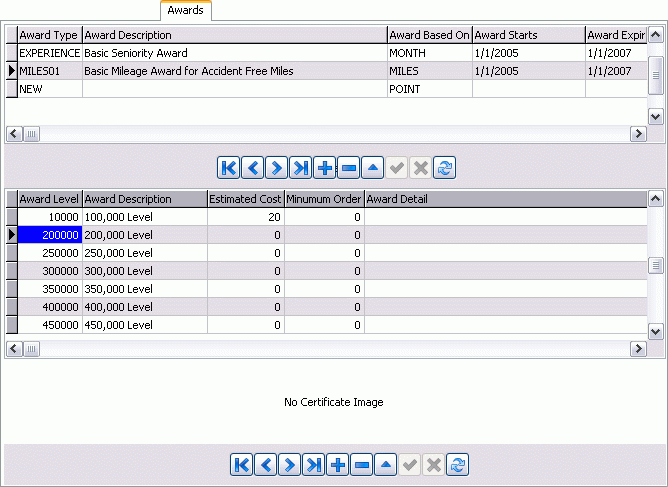The height and width of the screenshot is (487, 668).
Task: Add new award with upper plus icon
Action: (x=325, y=168)
